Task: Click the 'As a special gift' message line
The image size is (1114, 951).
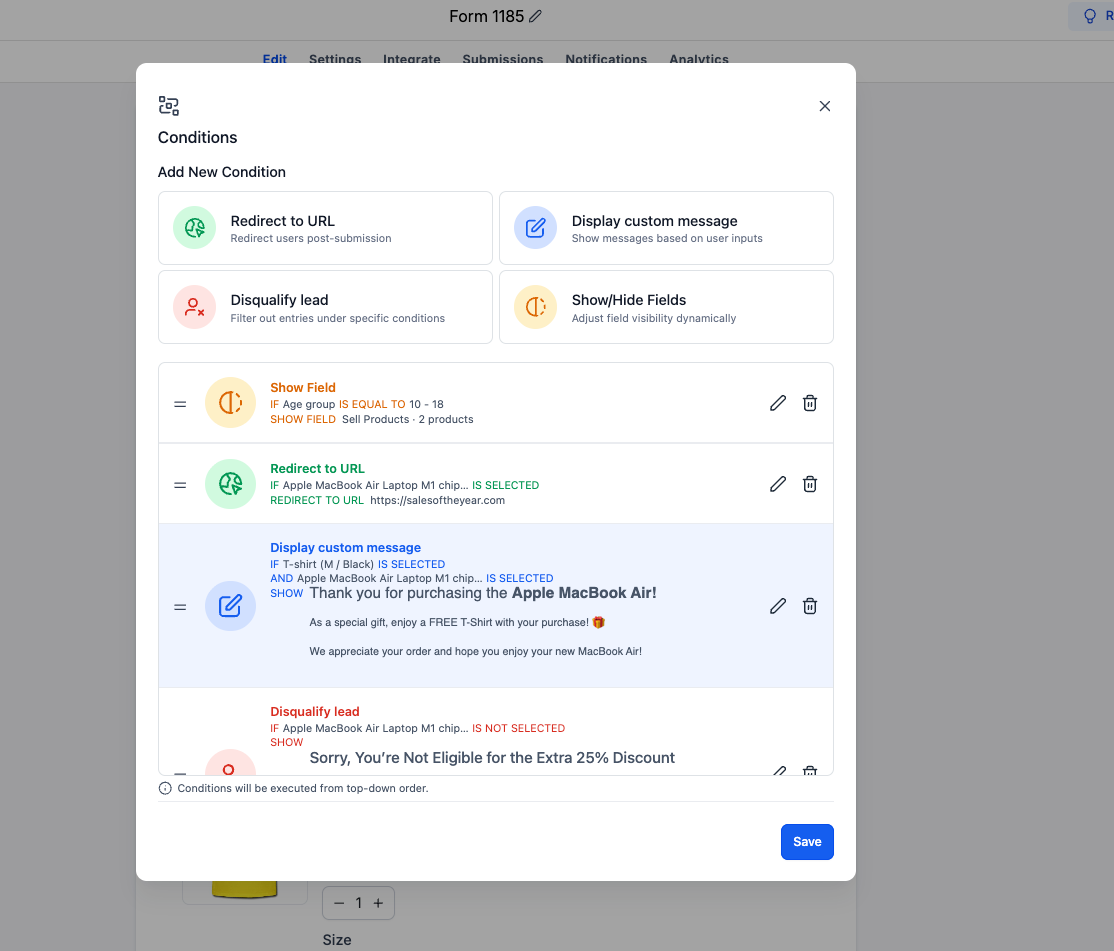Action: [x=457, y=622]
